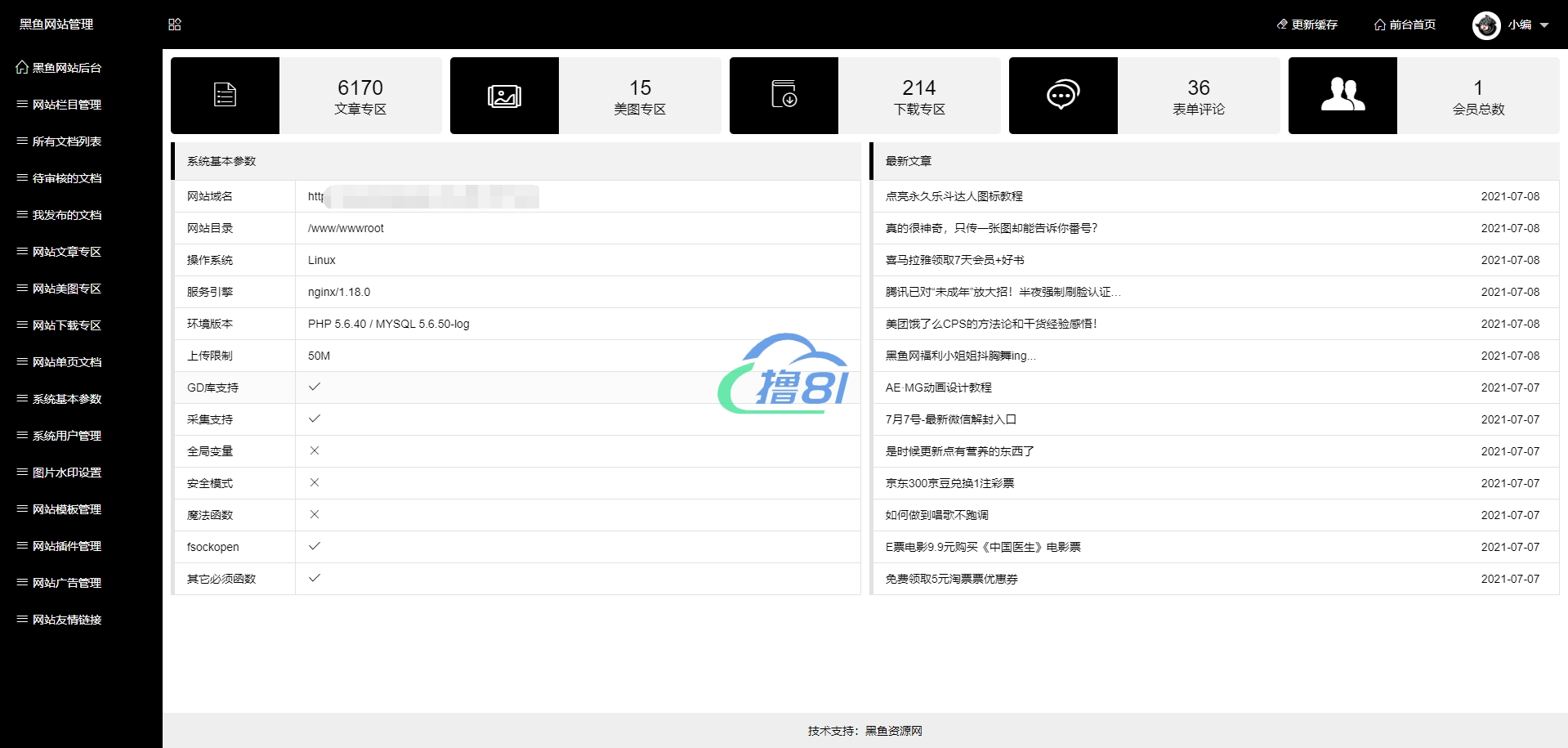Open article 点亮永久乐斗达人图标教程
The image size is (1568, 748).
pyautogui.click(x=954, y=196)
